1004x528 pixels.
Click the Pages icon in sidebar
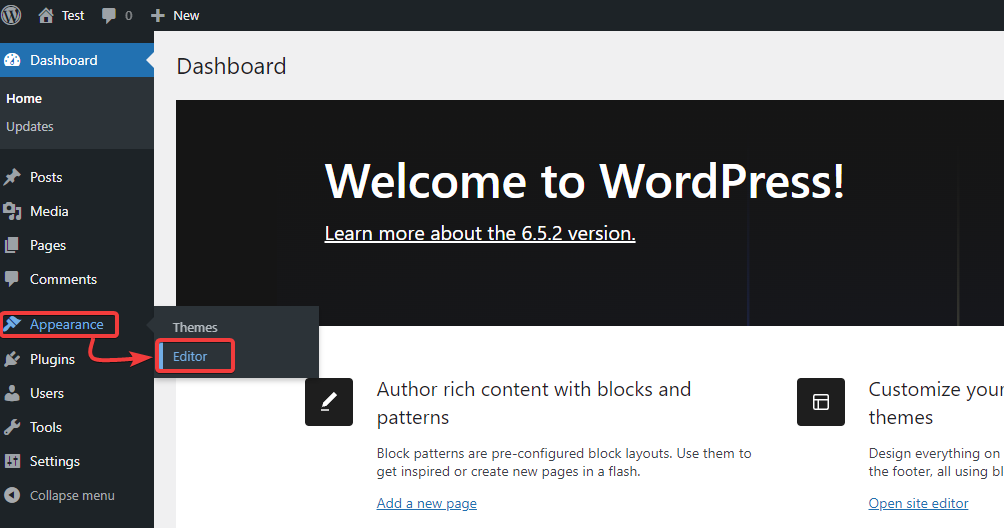tap(12, 245)
